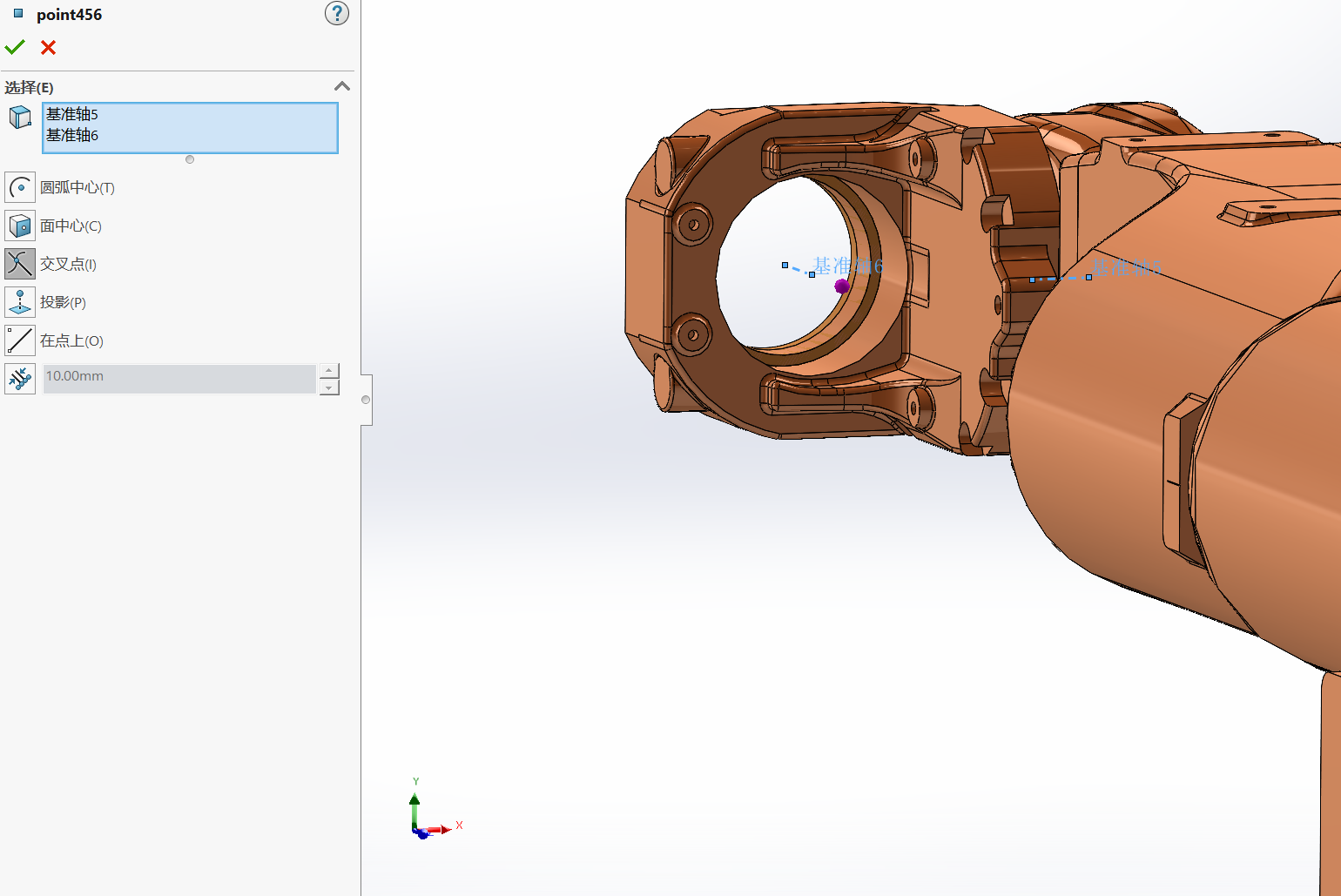This screenshot has width=1341, height=896.
Task: Click the red X axis of the triad
Action: point(442,829)
